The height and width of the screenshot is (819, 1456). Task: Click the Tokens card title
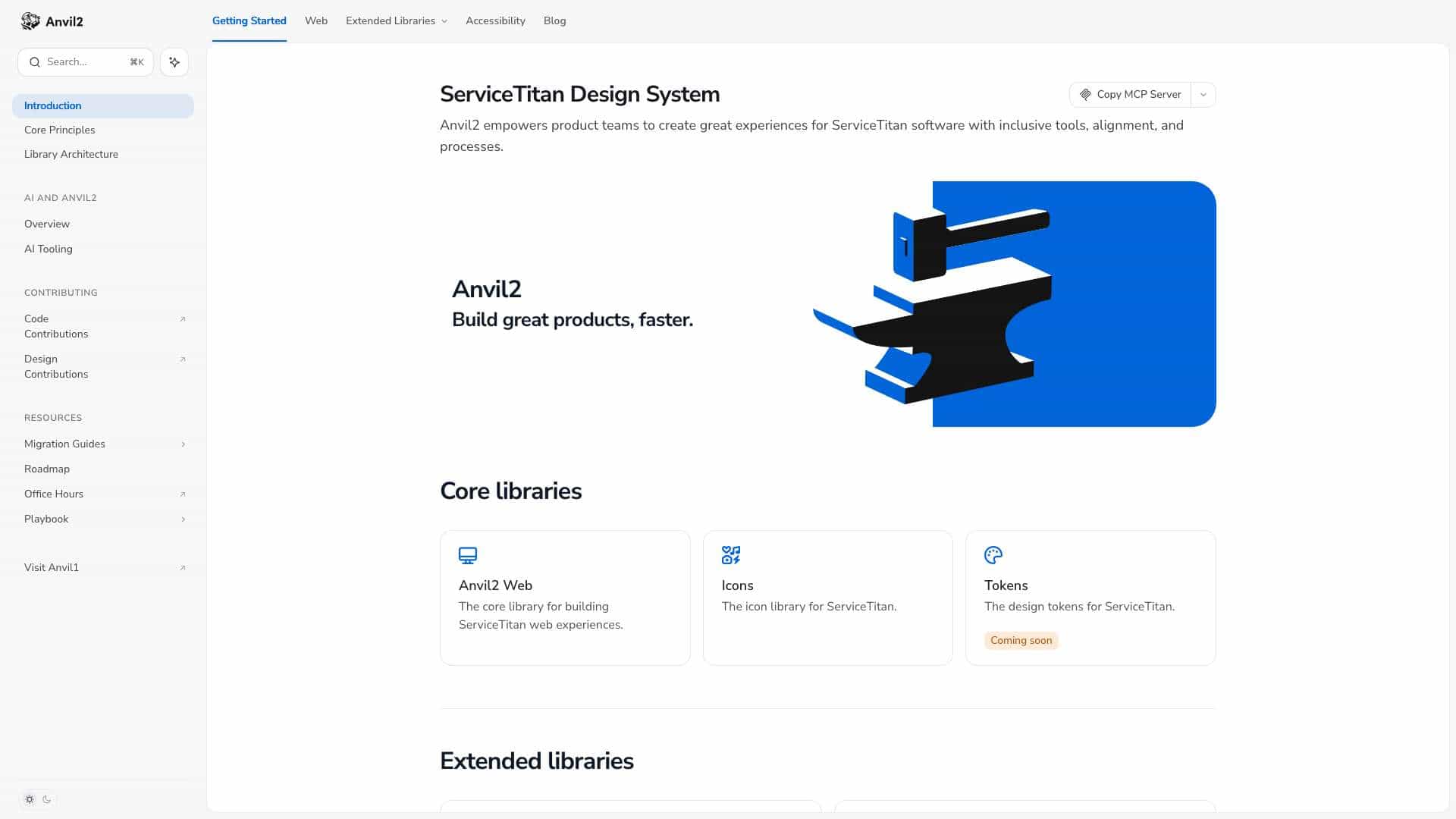pyautogui.click(x=1006, y=585)
